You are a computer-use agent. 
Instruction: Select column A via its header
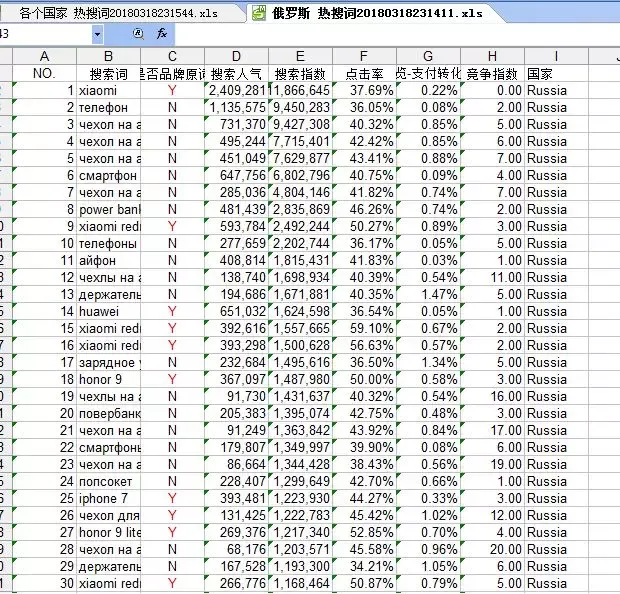(44, 57)
